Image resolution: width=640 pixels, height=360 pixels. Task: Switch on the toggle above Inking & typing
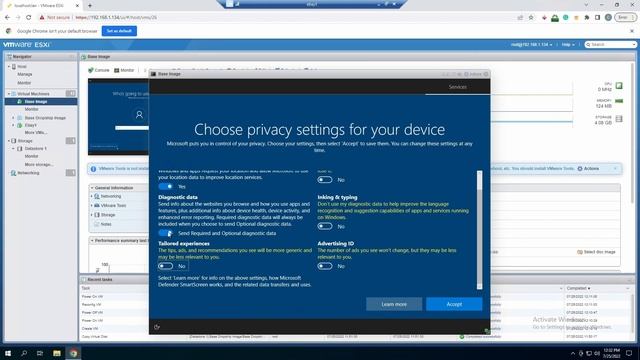[x=325, y=180]
